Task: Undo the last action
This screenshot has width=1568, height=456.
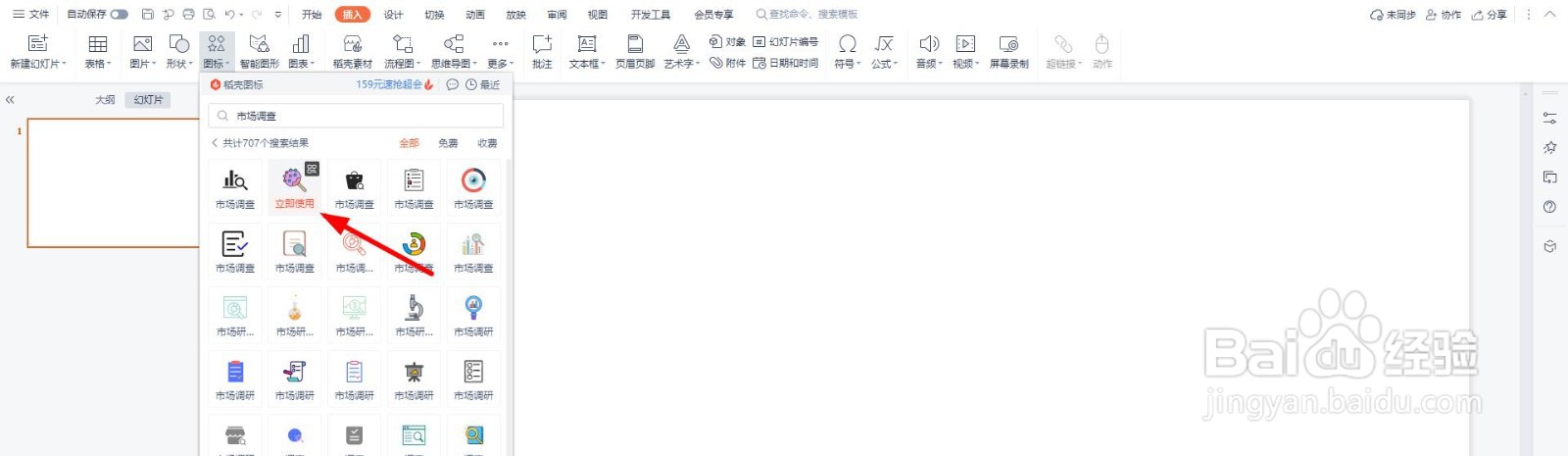Action: [x=229, y=15]
